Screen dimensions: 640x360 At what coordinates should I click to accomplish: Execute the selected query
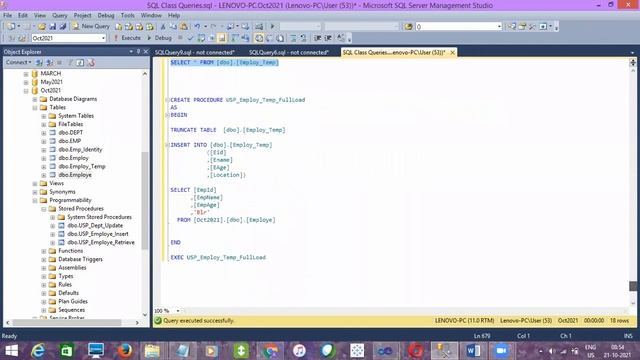pyautogui.click(x=127, y=38)
